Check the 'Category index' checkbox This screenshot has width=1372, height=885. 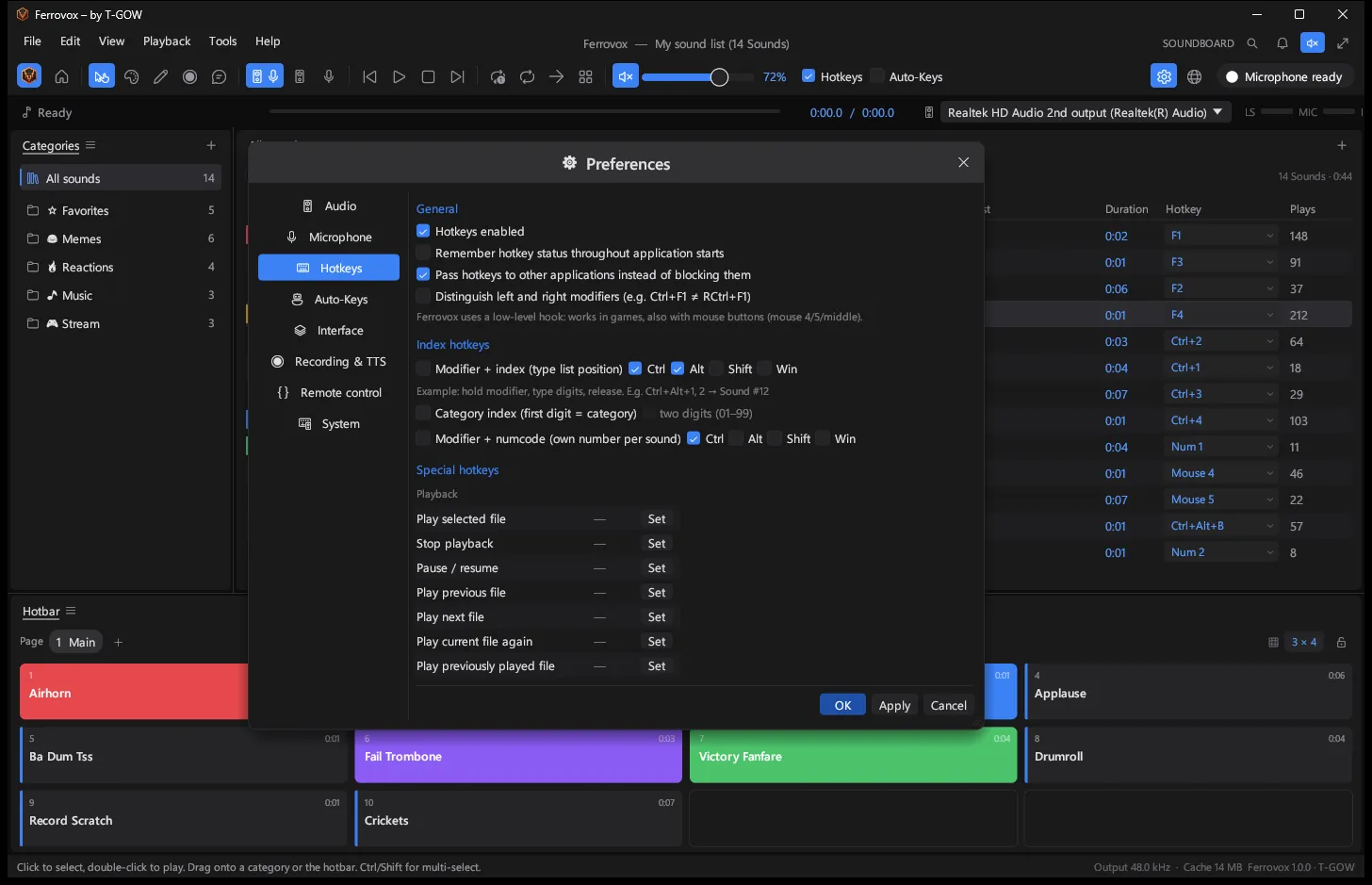pyautogui.click(x=423, y=413)
